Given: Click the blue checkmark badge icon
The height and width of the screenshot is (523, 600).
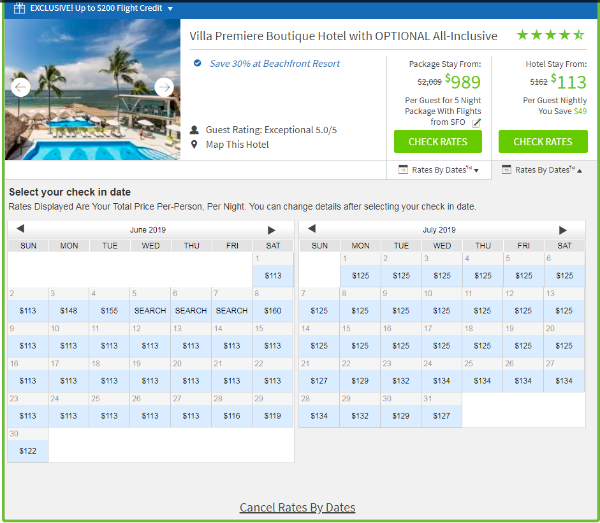Looking at the screenshot, I should 197,63.
